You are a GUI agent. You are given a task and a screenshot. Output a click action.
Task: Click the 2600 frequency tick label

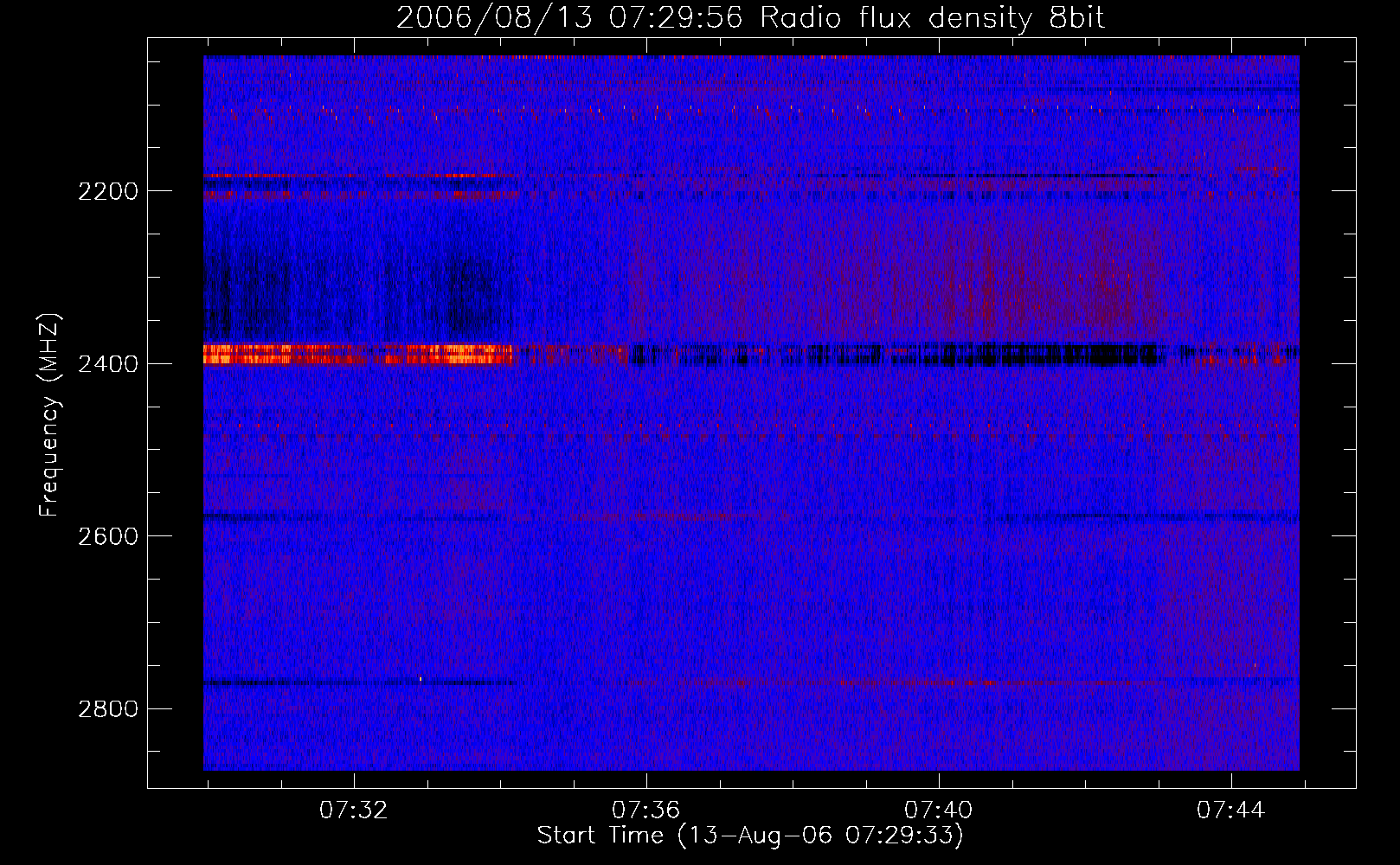tap(108, 536)
